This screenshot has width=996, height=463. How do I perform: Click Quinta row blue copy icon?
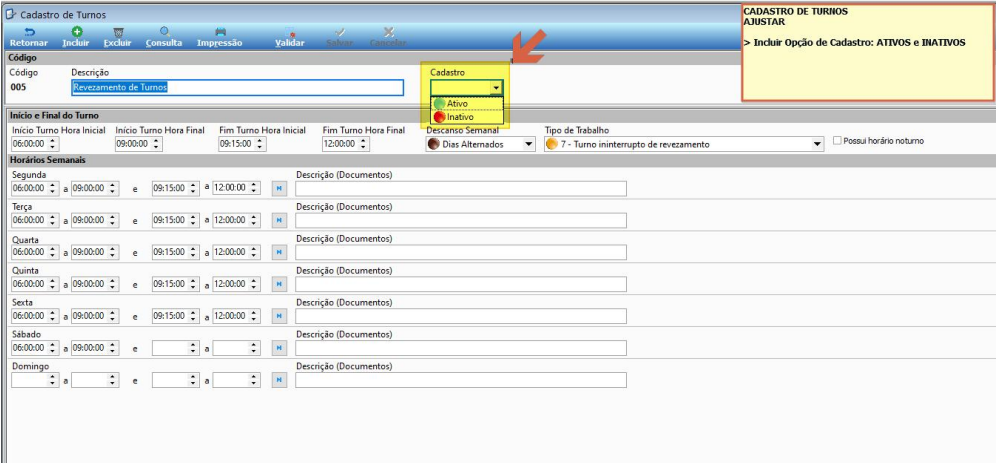click(279, 284)
